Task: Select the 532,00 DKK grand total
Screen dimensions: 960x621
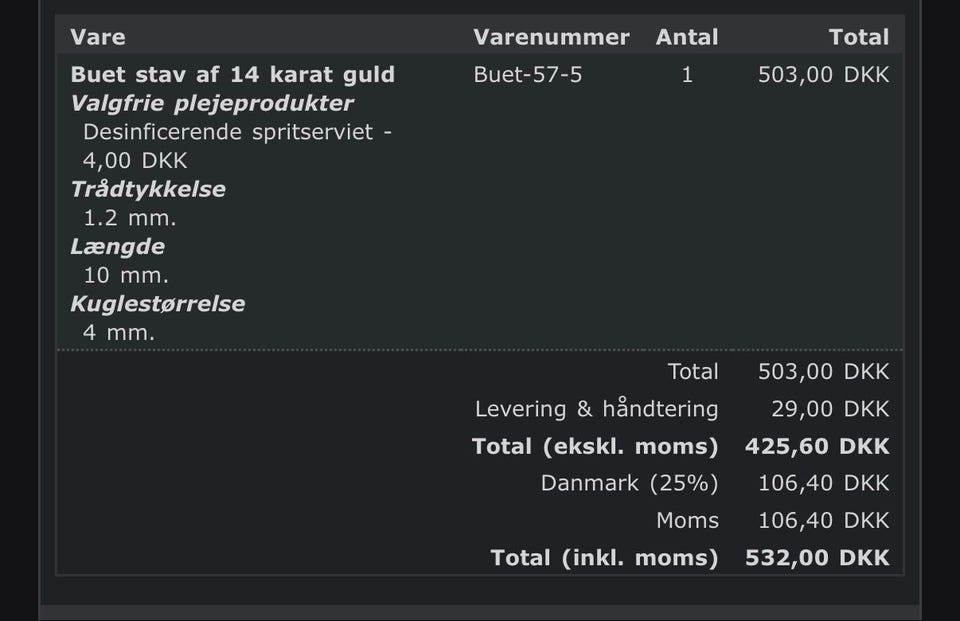Action: [816, 558]
